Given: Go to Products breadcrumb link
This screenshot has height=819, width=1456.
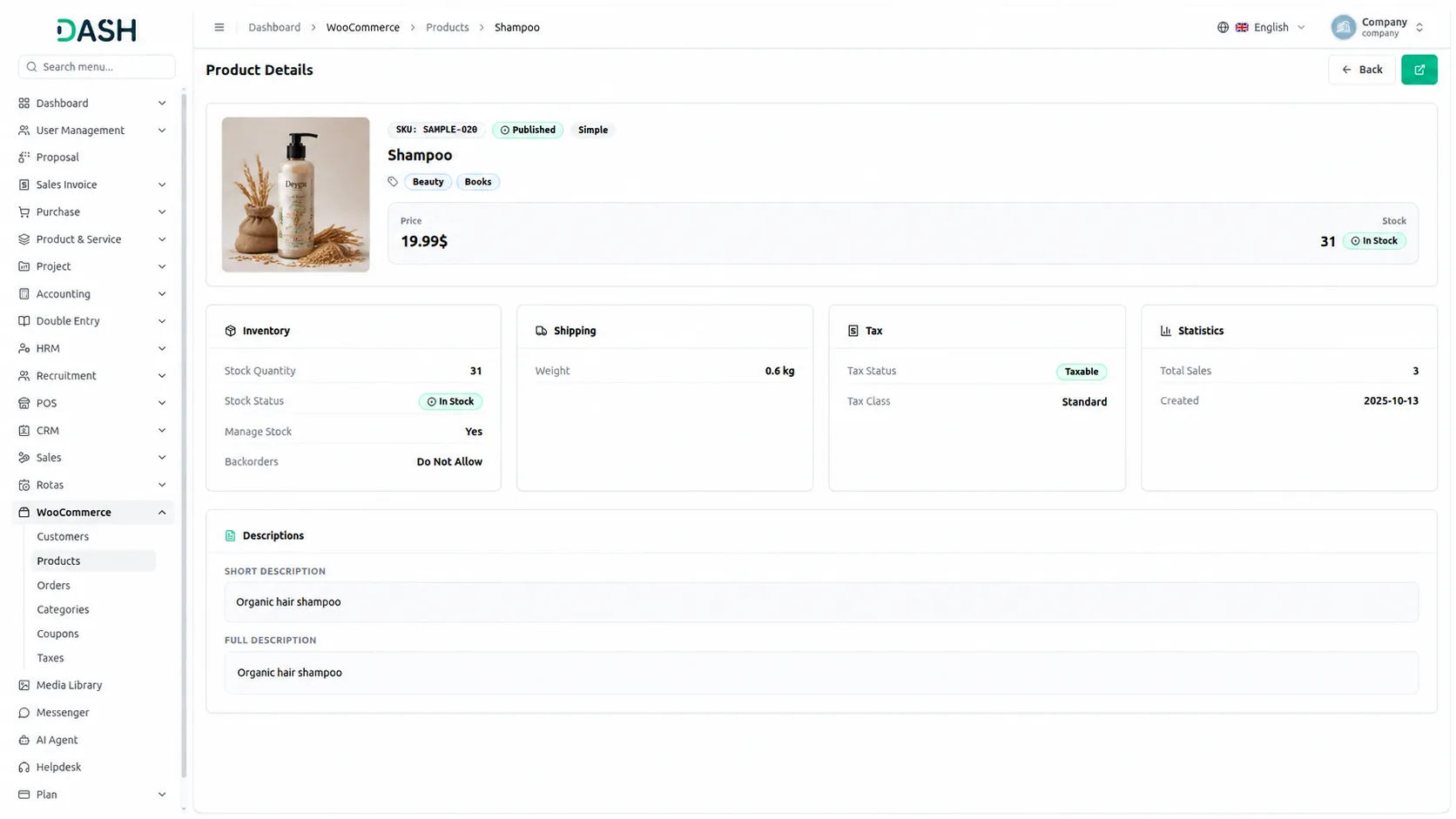Looking at the screenshot, I should [x=448, y=27].
